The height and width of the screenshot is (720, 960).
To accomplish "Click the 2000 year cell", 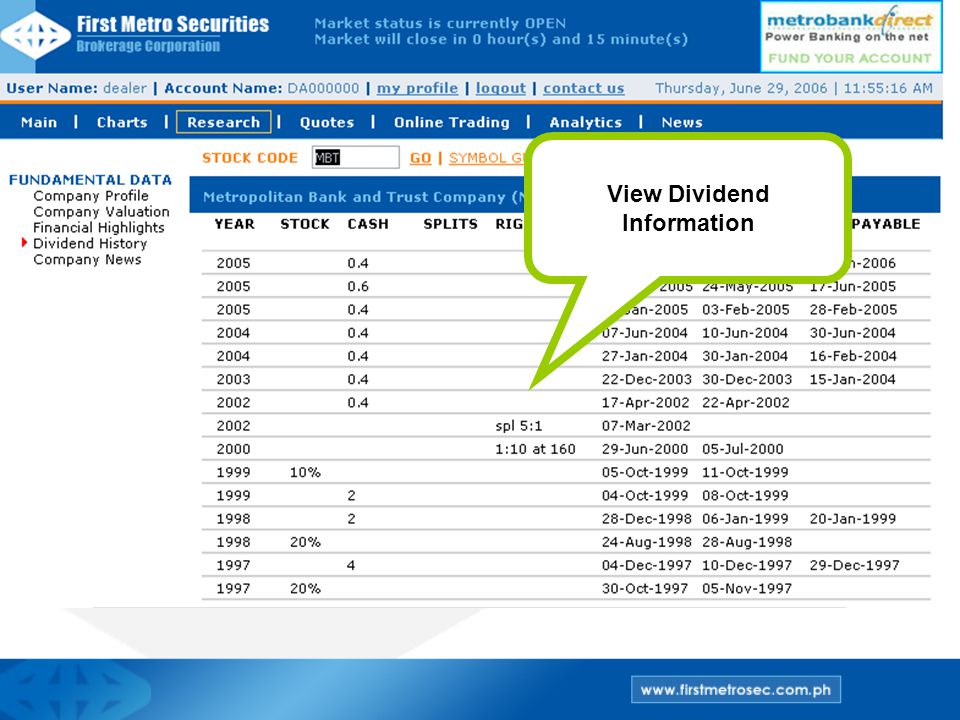I will (233, 449).
